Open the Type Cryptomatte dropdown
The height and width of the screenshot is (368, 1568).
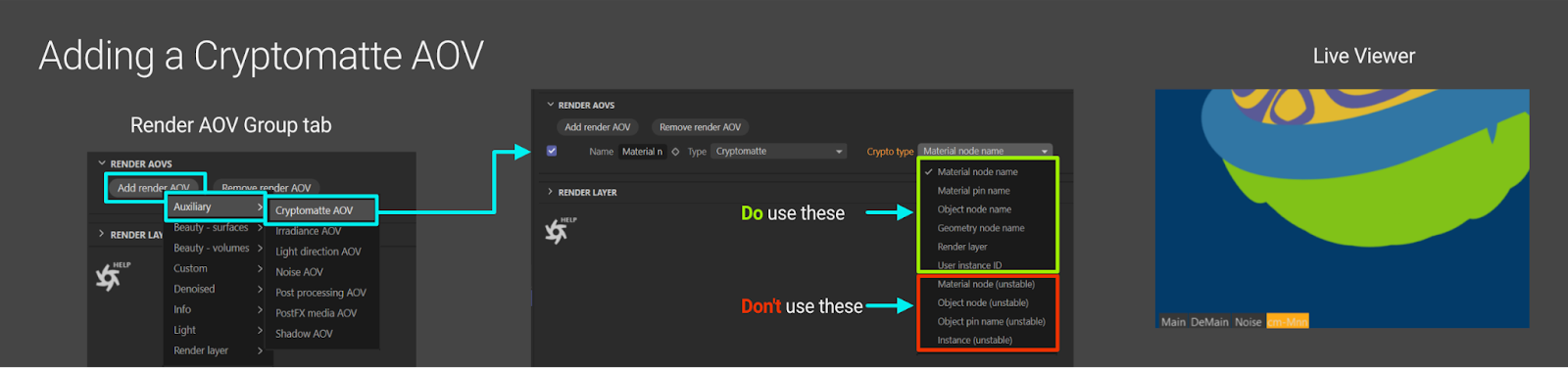[x=778, y=151]
